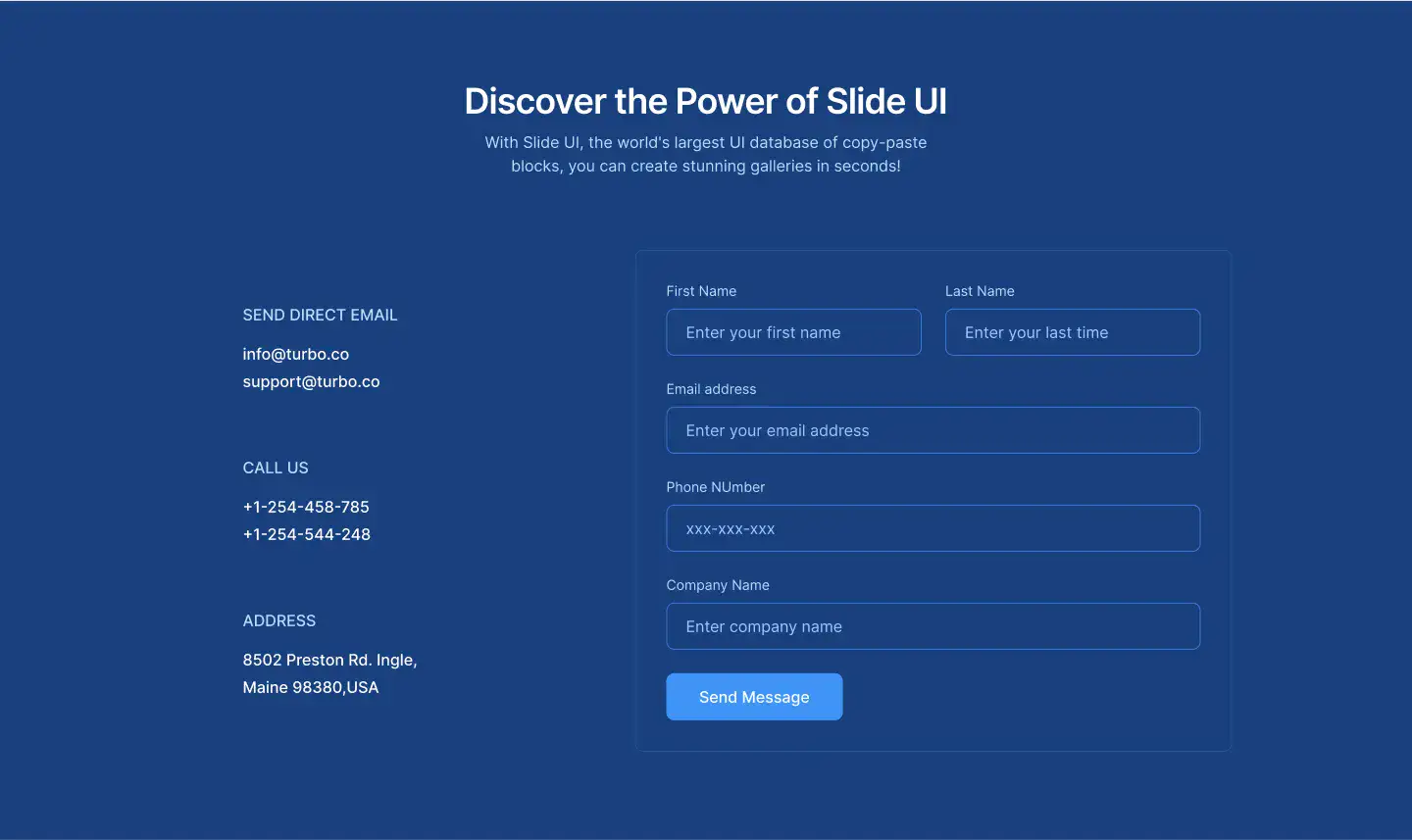Image resolution: width=1412 pixels, height=840 pixels.
Task: Click the First Name input field
Action: [793, 332]
